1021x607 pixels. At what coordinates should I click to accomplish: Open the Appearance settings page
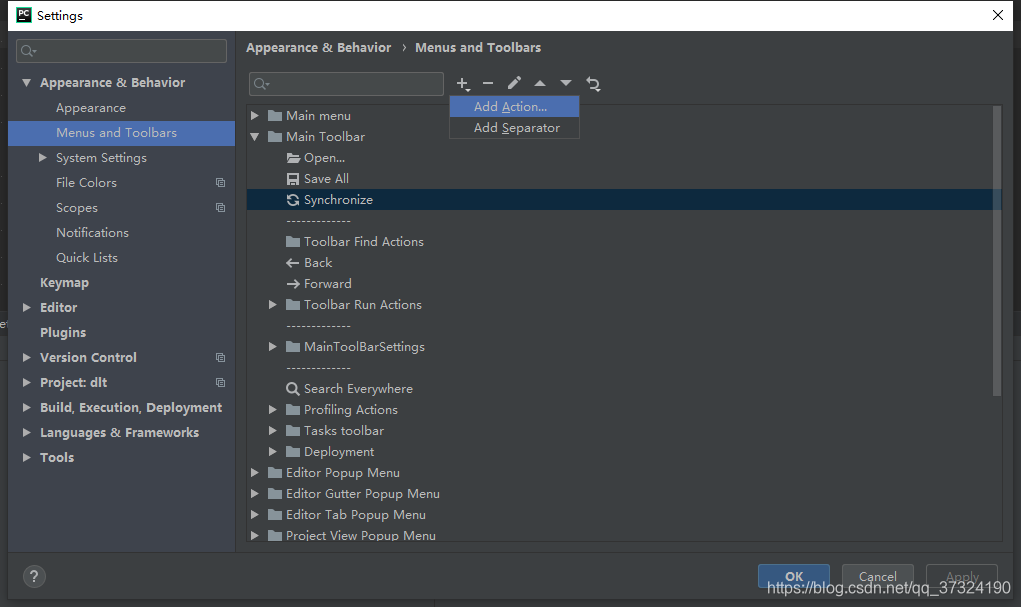click(91, 108)
